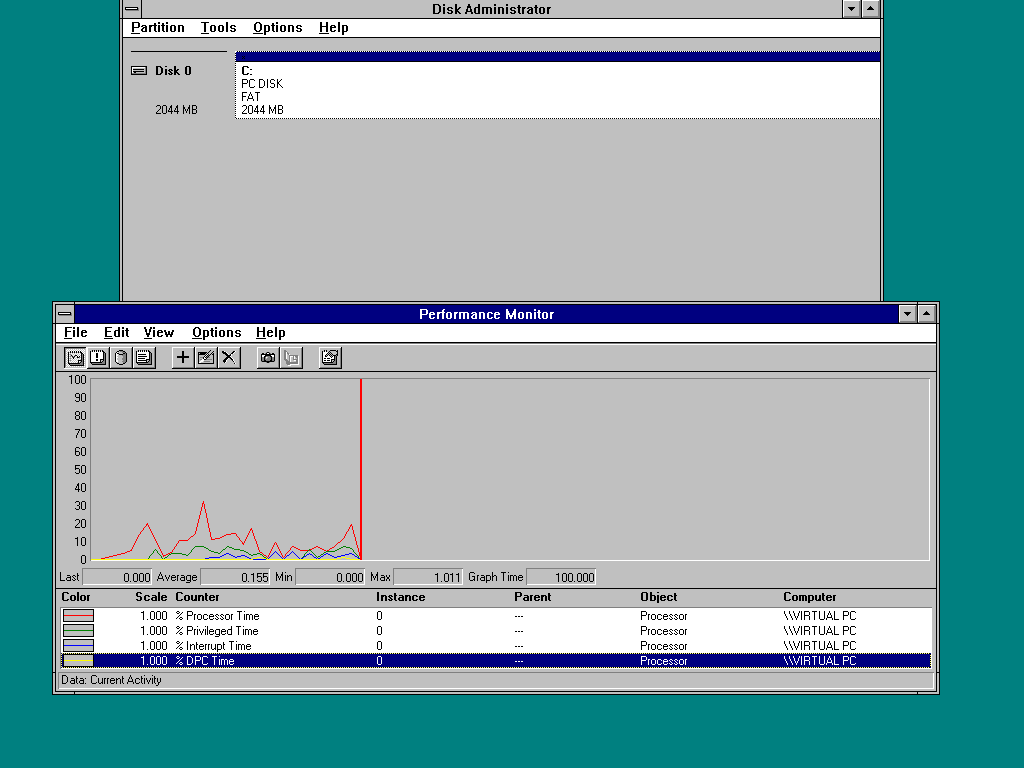Select the % Privileged Time counter row
The image size is (1024, 768).
(x=496, y=630)
